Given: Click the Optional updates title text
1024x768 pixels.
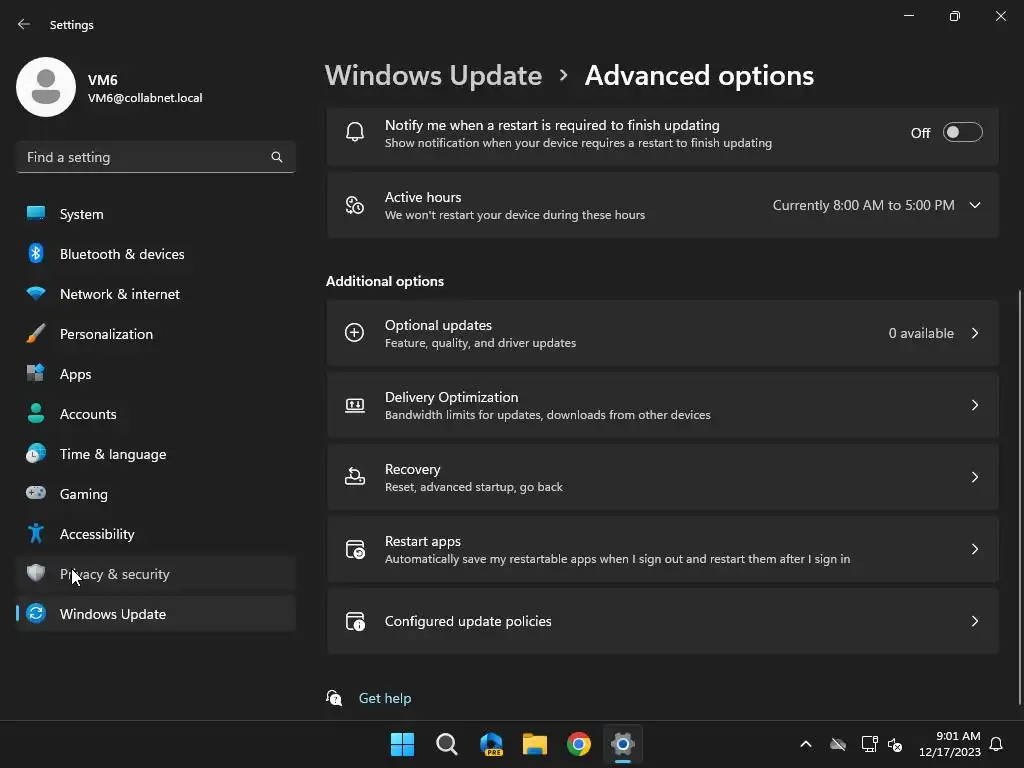Looking at the screenshot, I should coord(438,325).
